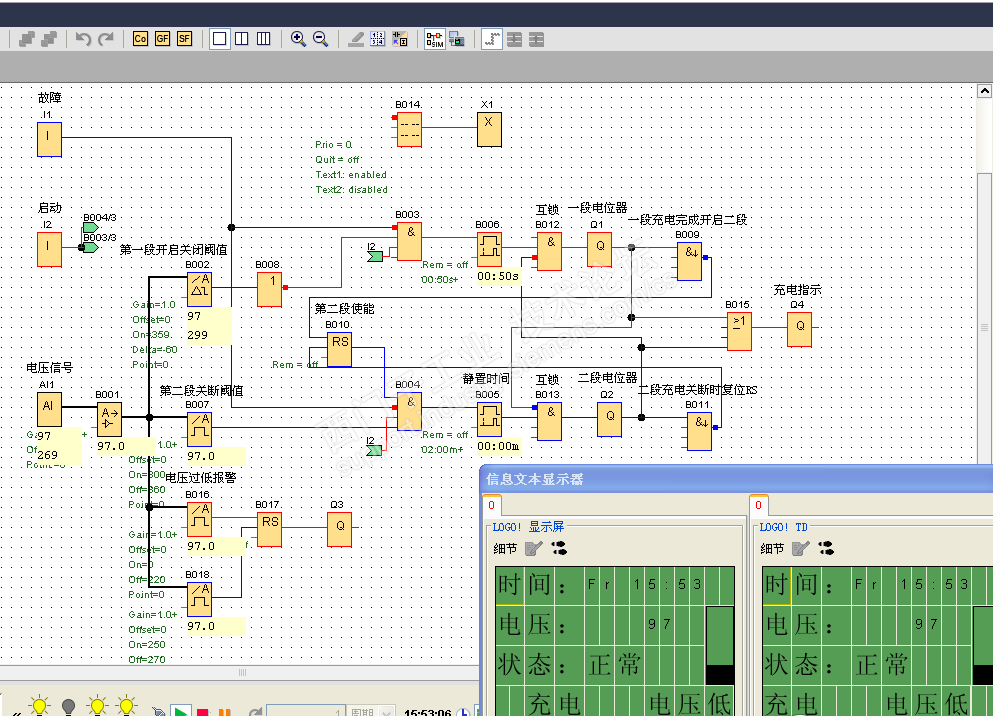Click the undo arrow in toolbar

83,39
